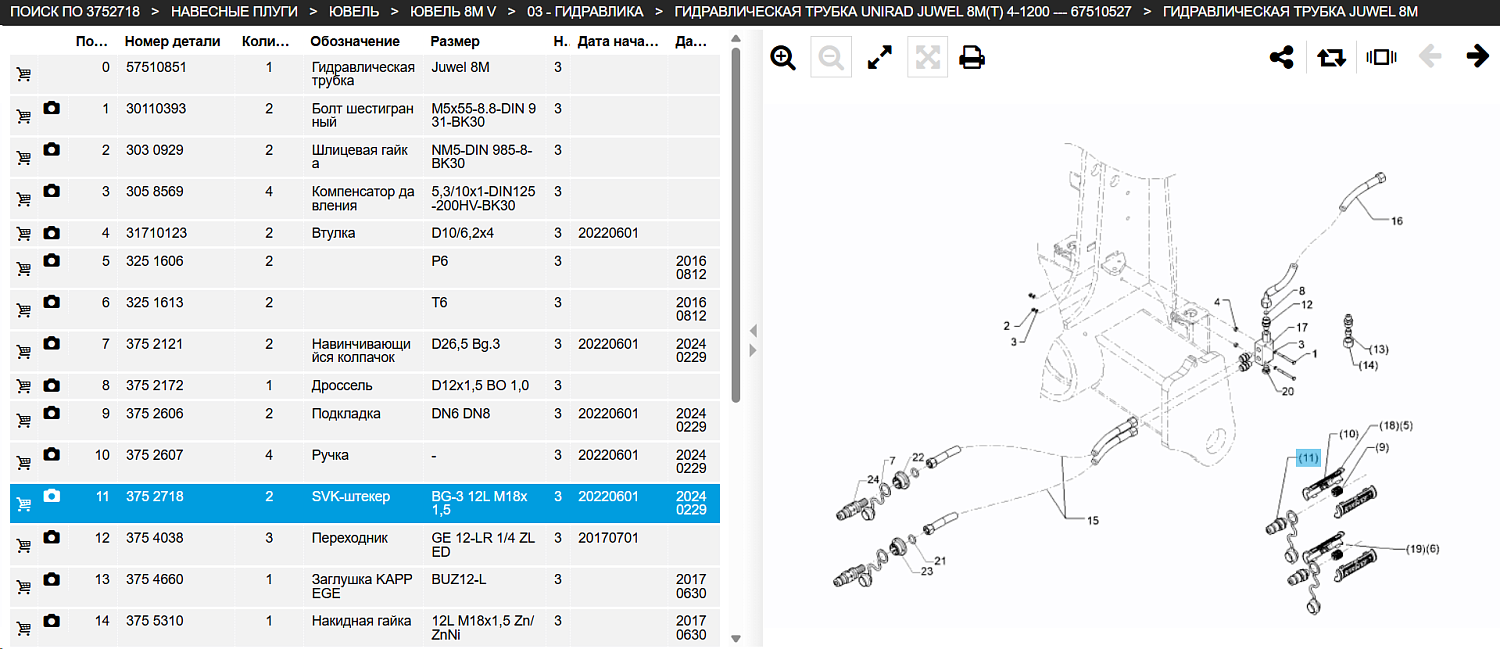Screen dimensions: 1500x649
Task: Add part 375 2606 to cart
Action: click(x=23, y=421)
